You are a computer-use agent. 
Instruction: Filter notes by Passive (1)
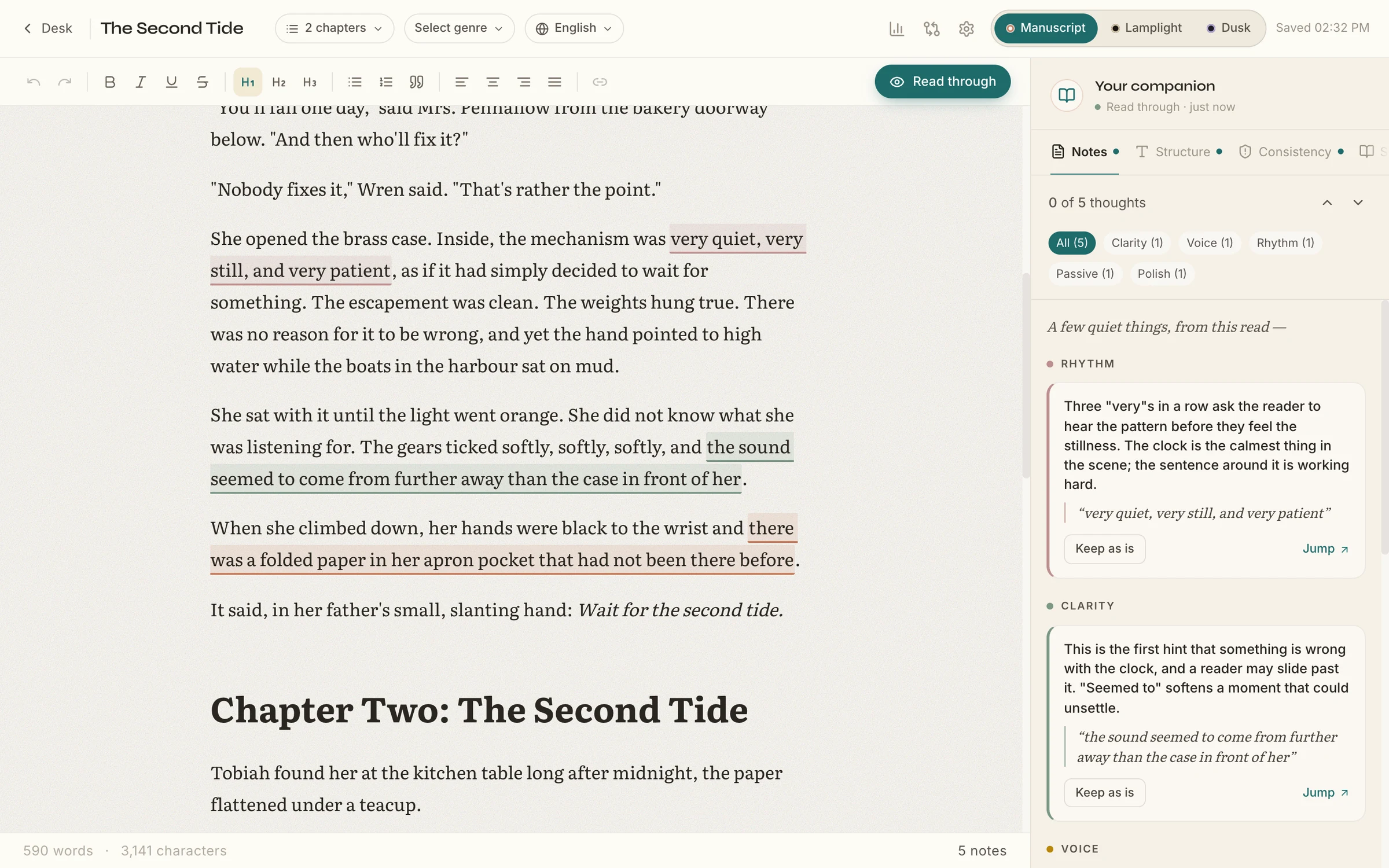[1085, 274]
